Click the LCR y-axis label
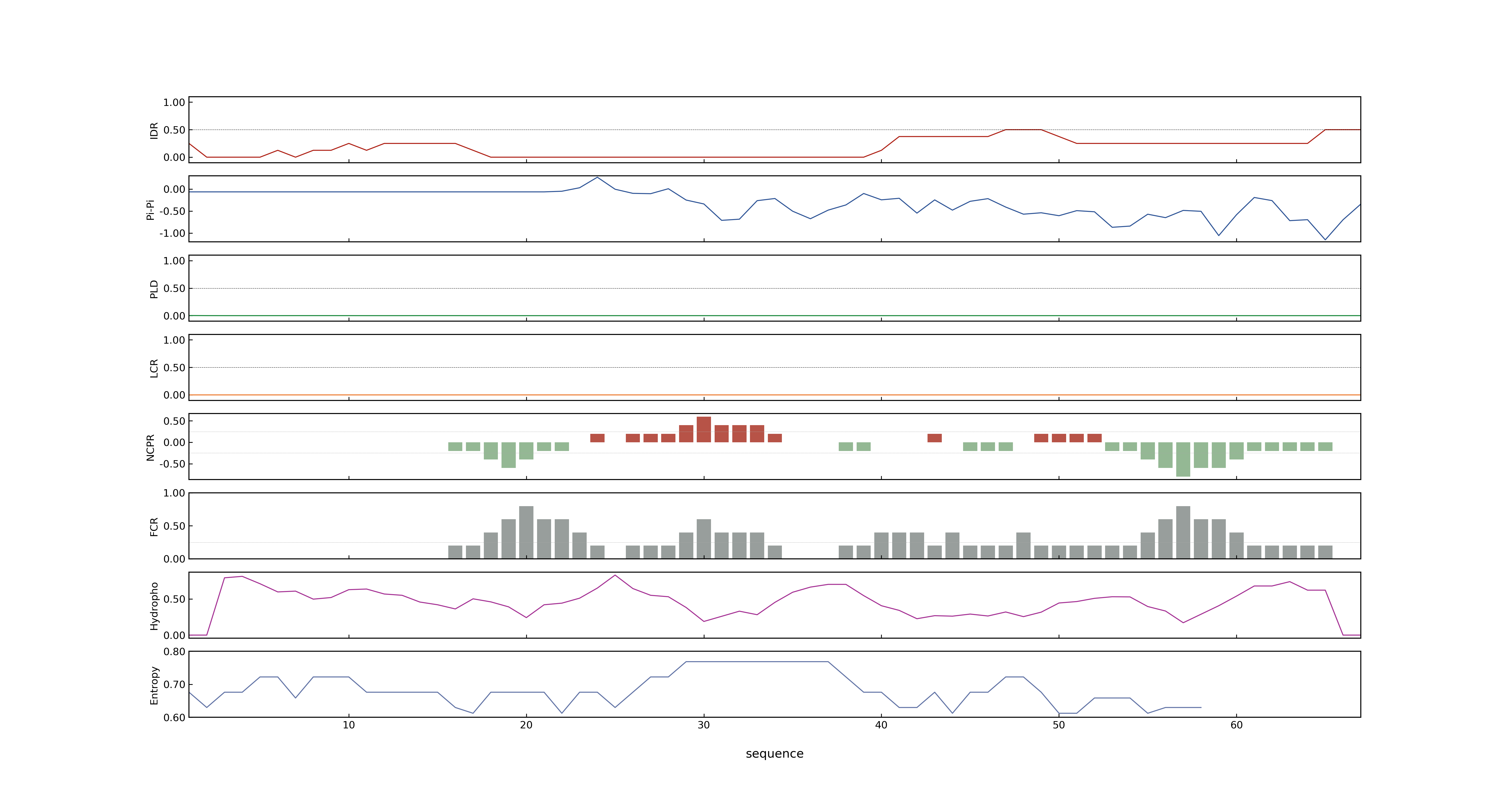This screenshot has height=806, width=1512. (154, 368)
